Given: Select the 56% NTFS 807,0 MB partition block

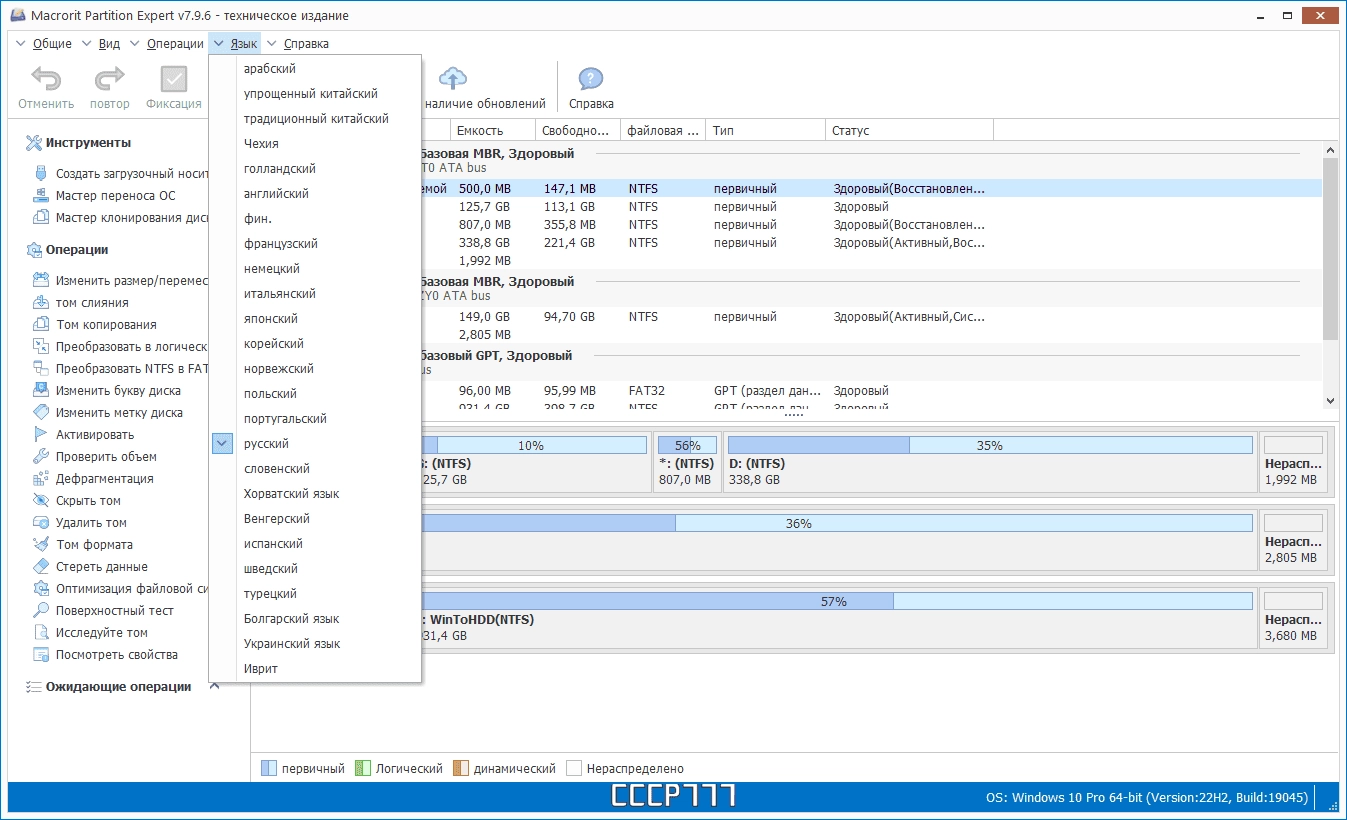Looking at the screenshot, I should 687,463.
